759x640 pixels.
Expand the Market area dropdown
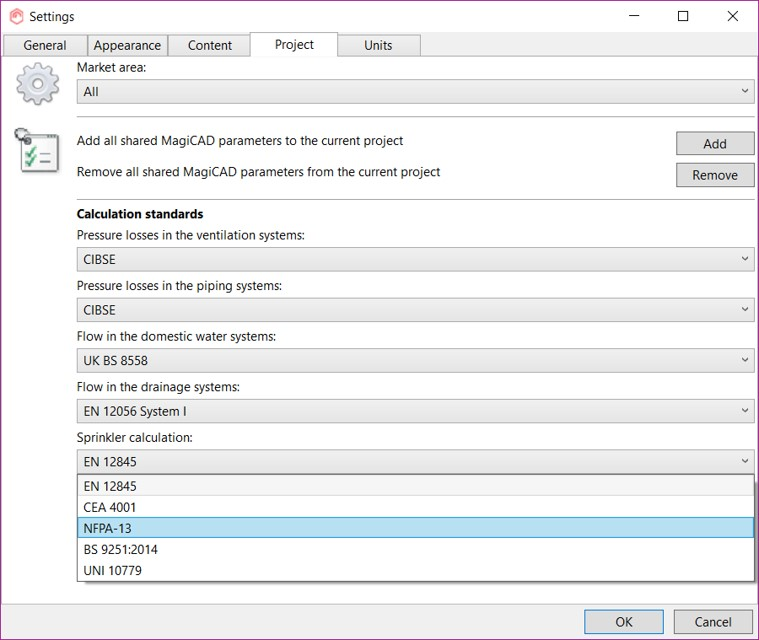(415, 91)
